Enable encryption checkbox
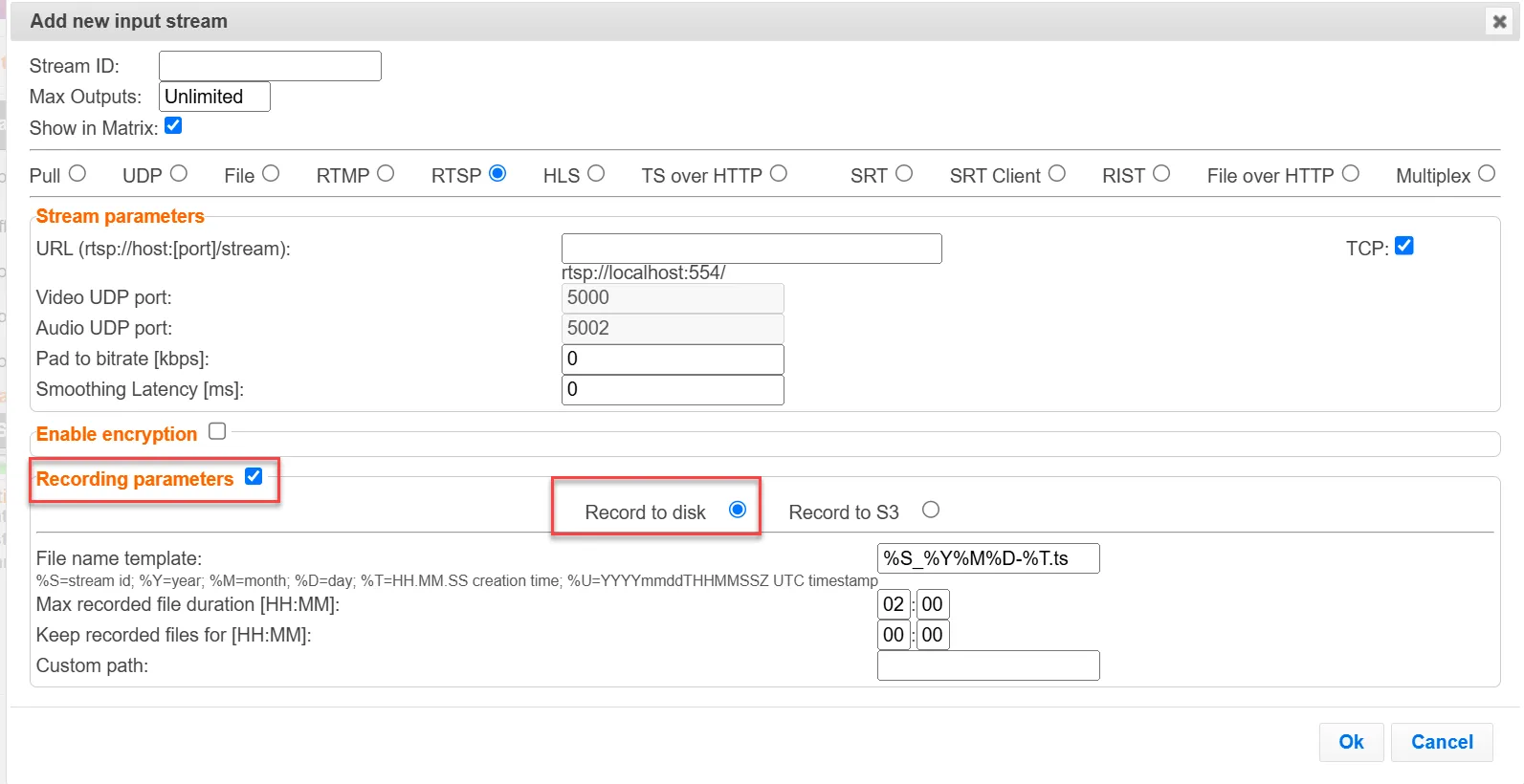 pos(217,431)
